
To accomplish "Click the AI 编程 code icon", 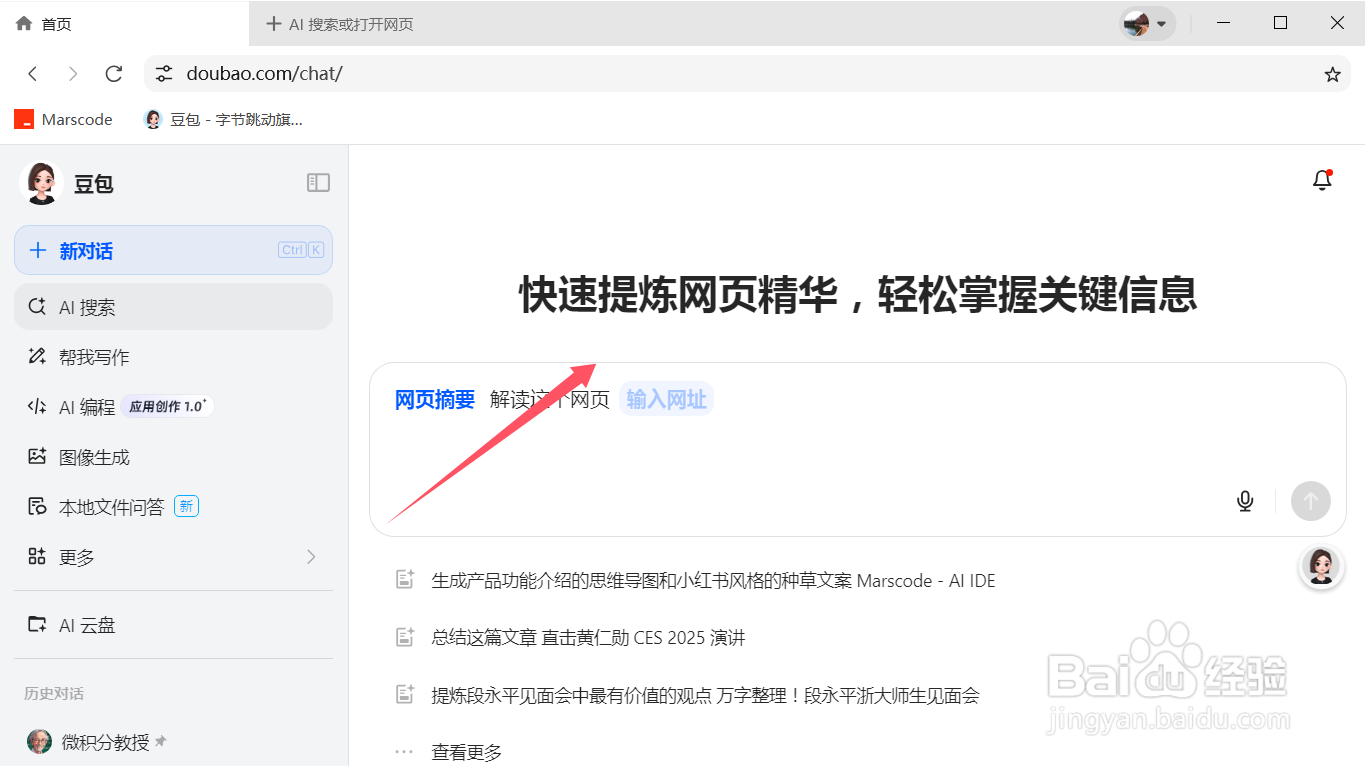I will click(37, 407).
